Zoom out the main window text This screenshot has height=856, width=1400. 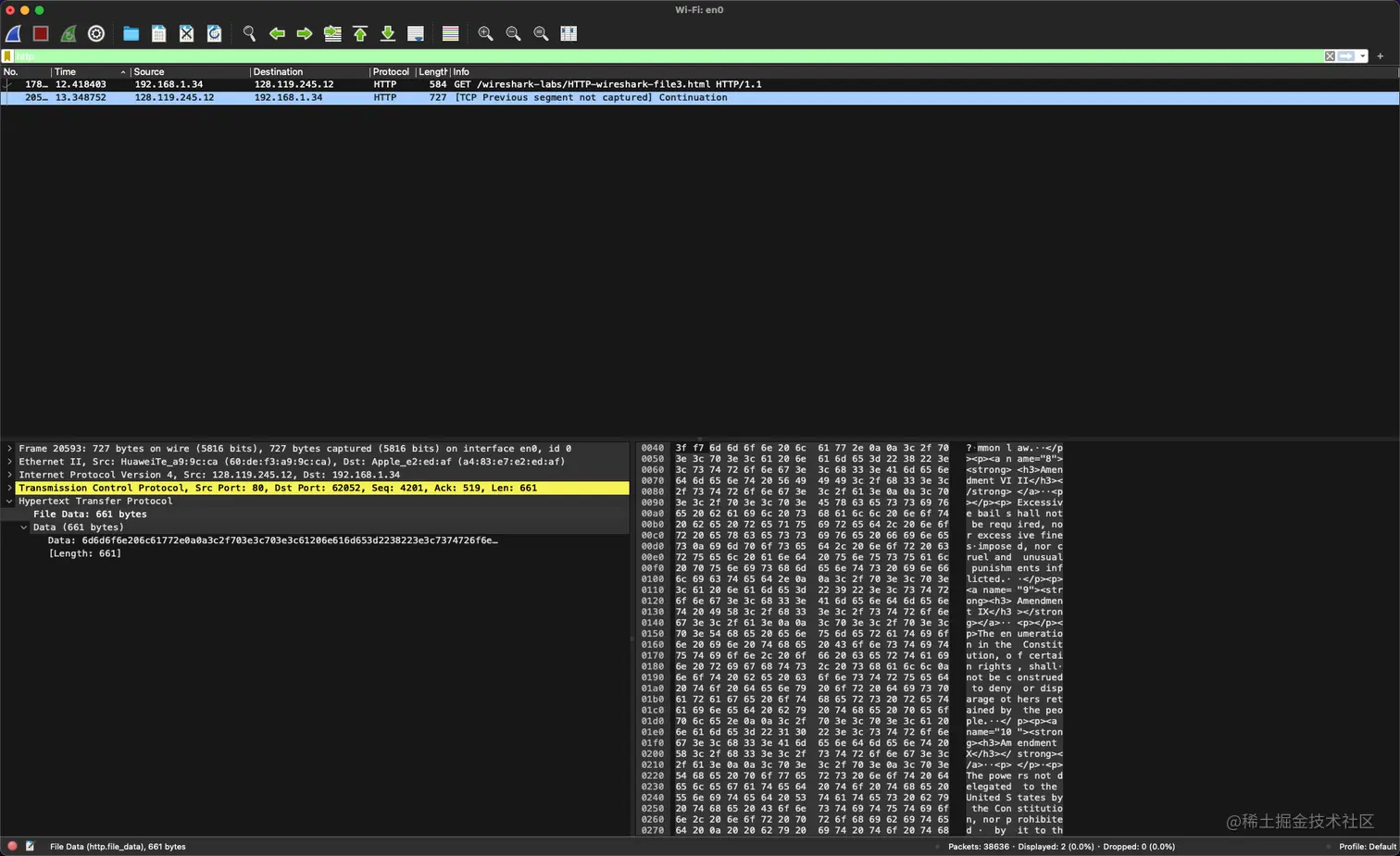coord(513,33)
